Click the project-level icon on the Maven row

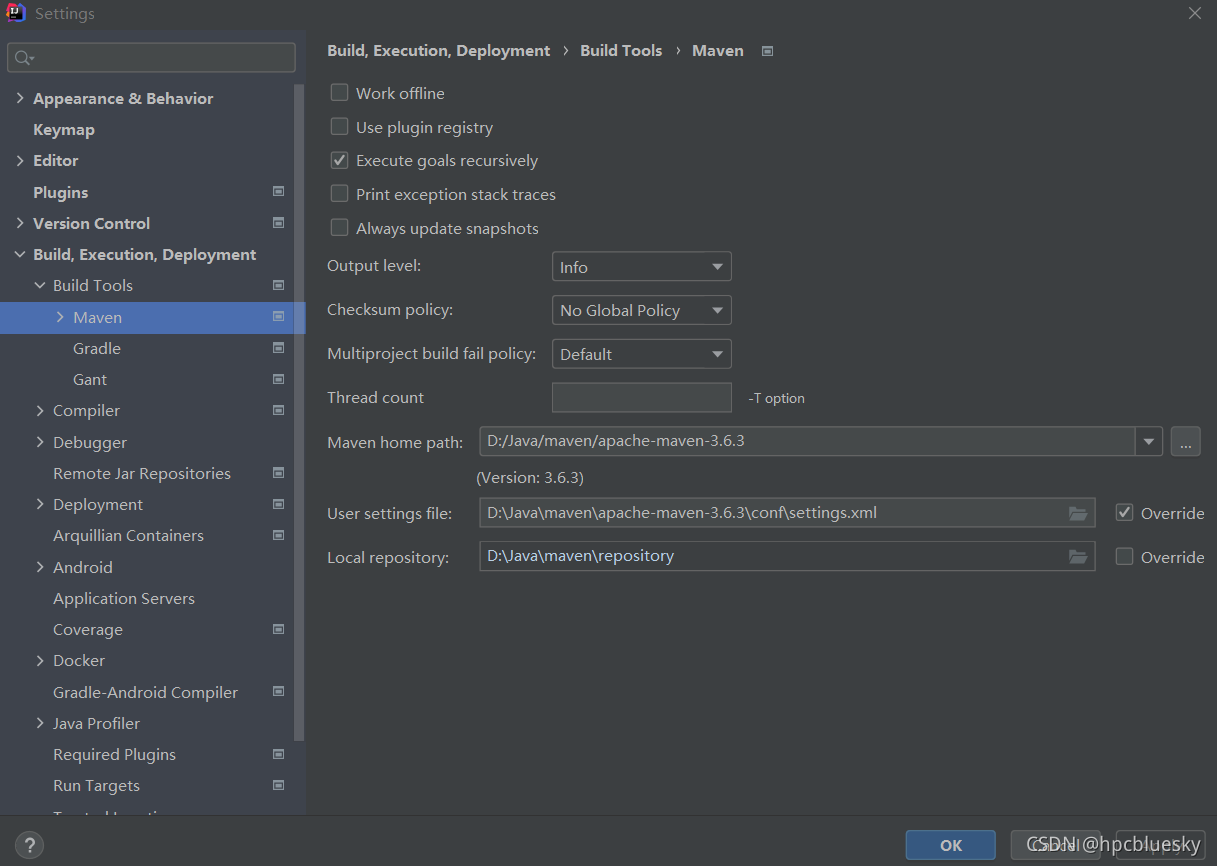pyautogui.click(x=278, y=317)
